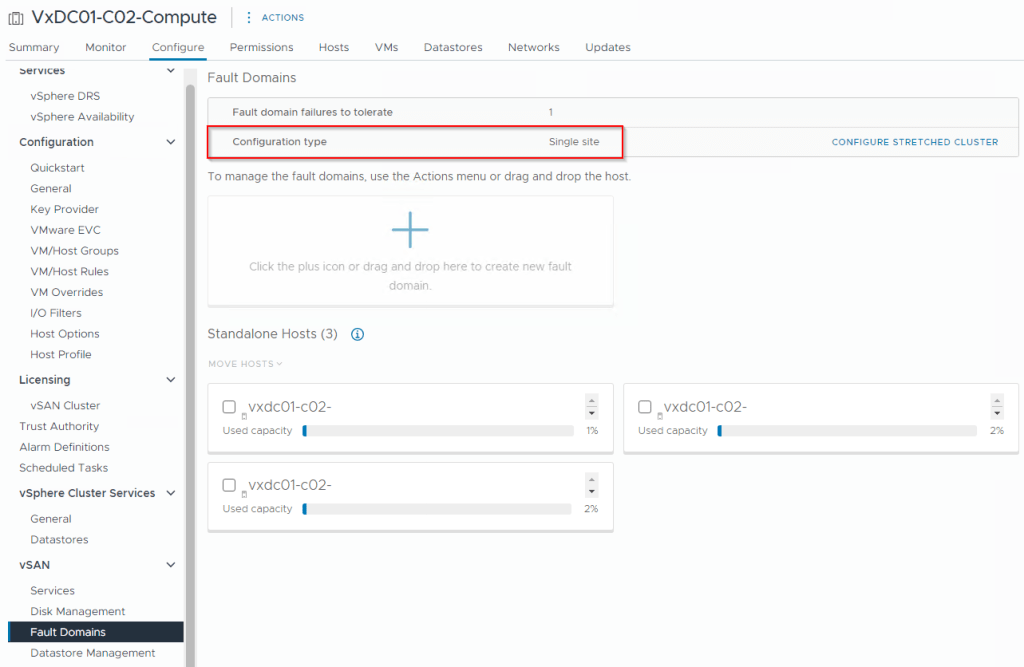Open Key Provider settings

click(x=65, y=210)
